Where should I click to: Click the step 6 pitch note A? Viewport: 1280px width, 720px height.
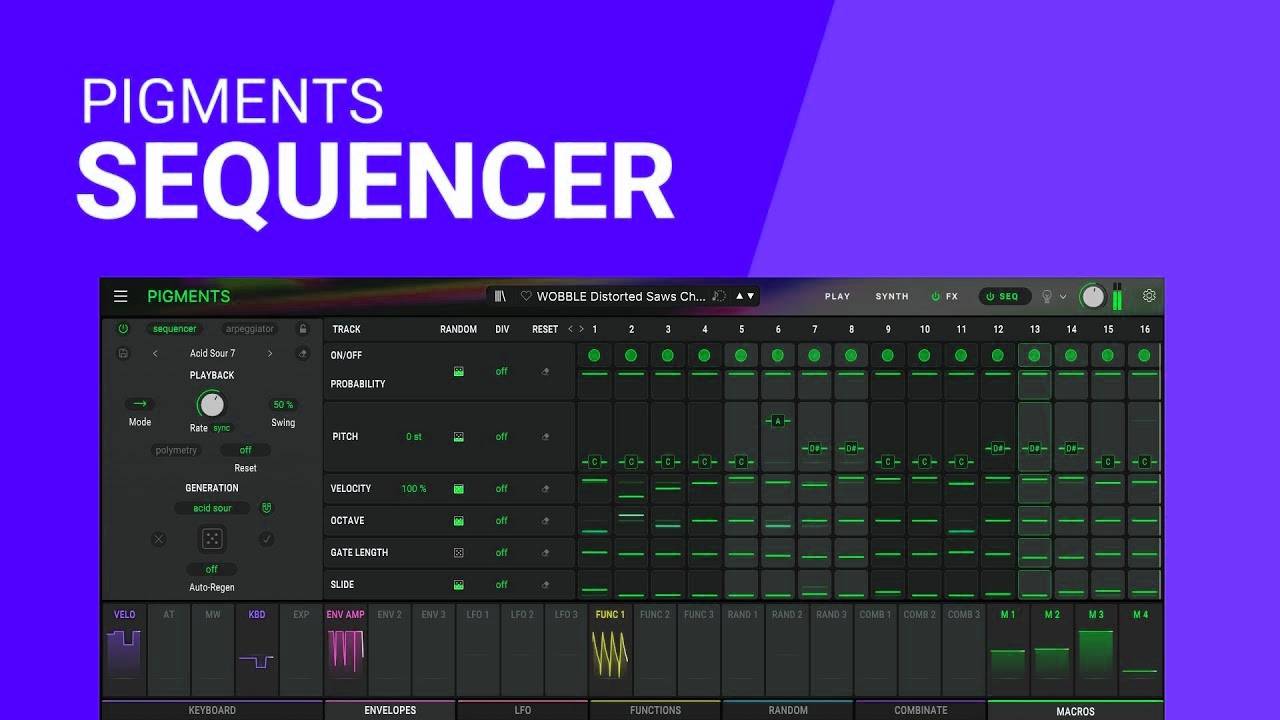click(778, 421)
